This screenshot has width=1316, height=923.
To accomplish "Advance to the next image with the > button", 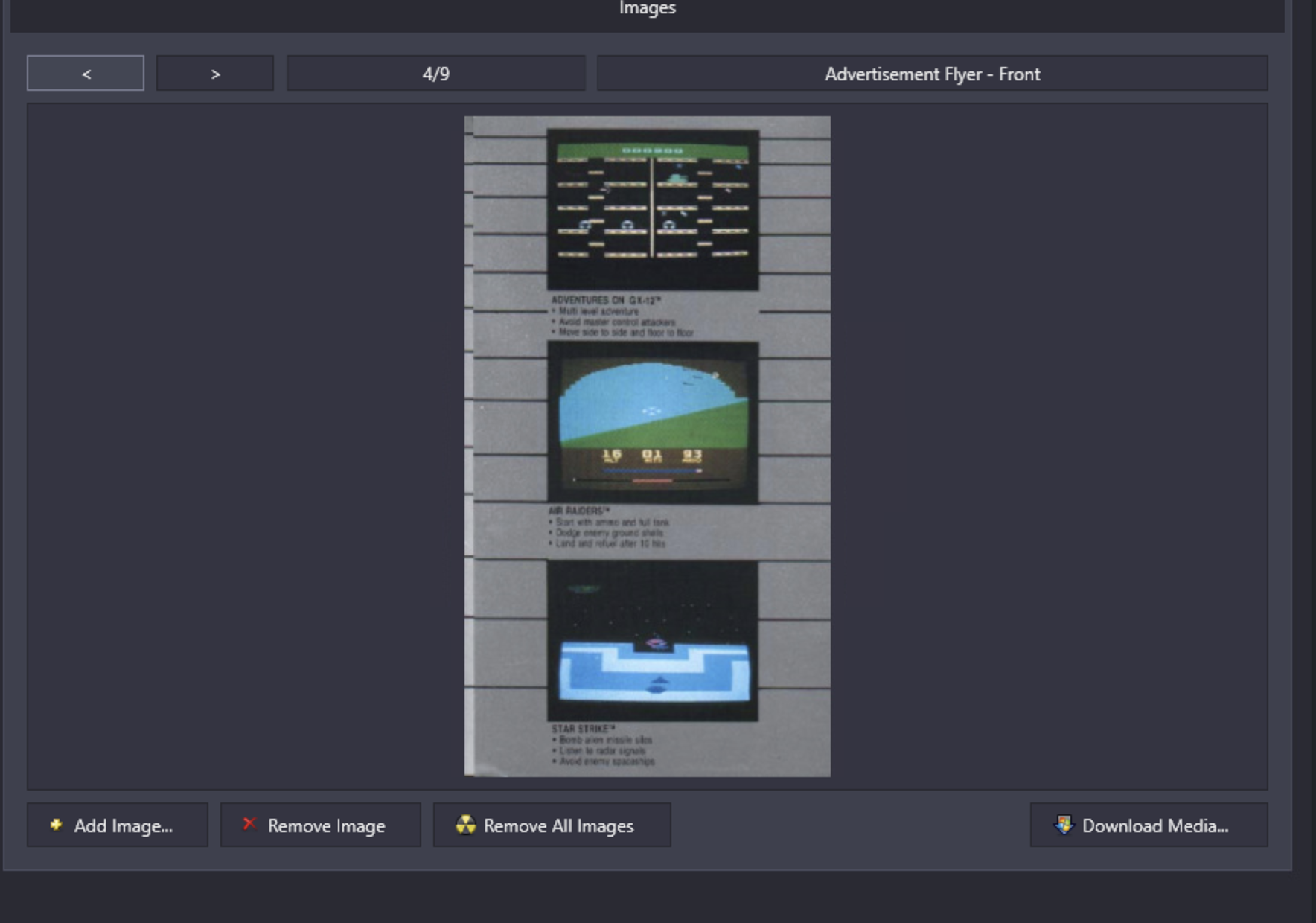I will pyautogui.click(x=215, y=73).
